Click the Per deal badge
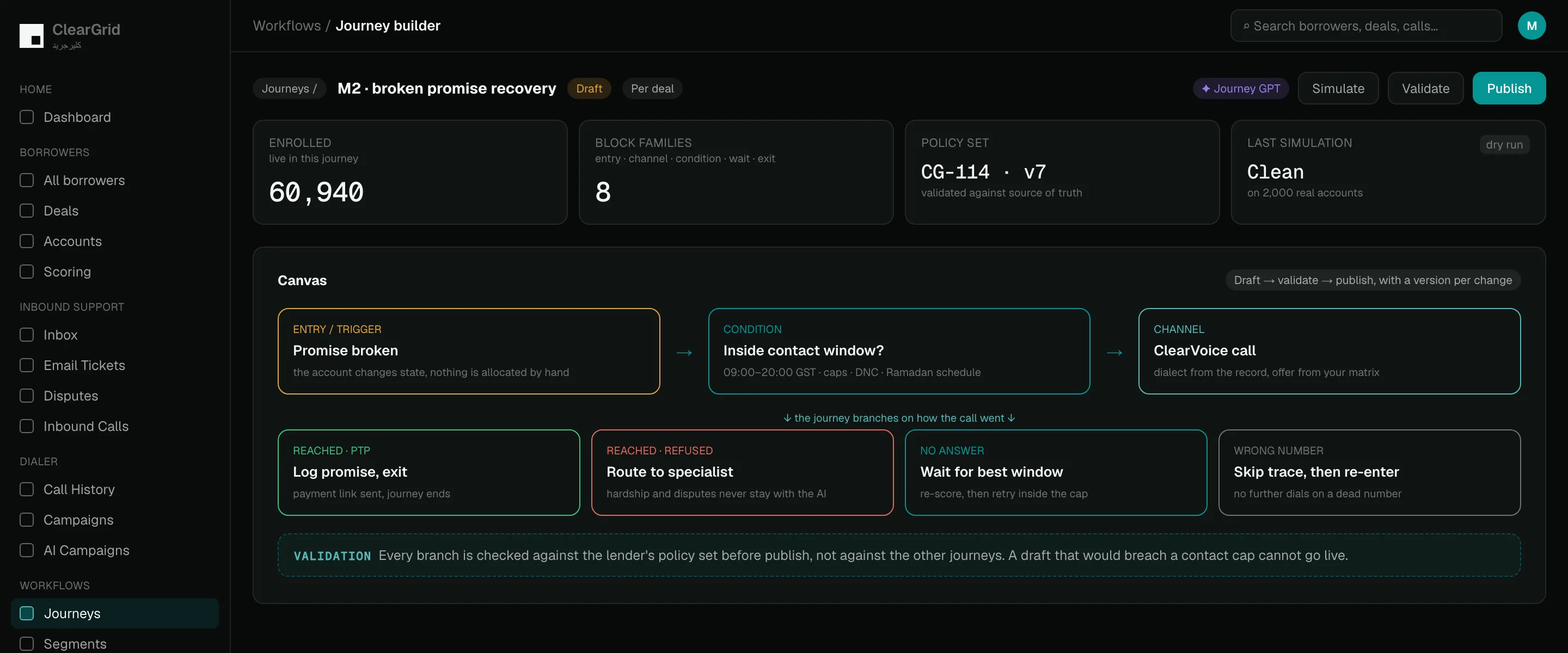Viewport: 1568px width, 653px height. (652, 88)
